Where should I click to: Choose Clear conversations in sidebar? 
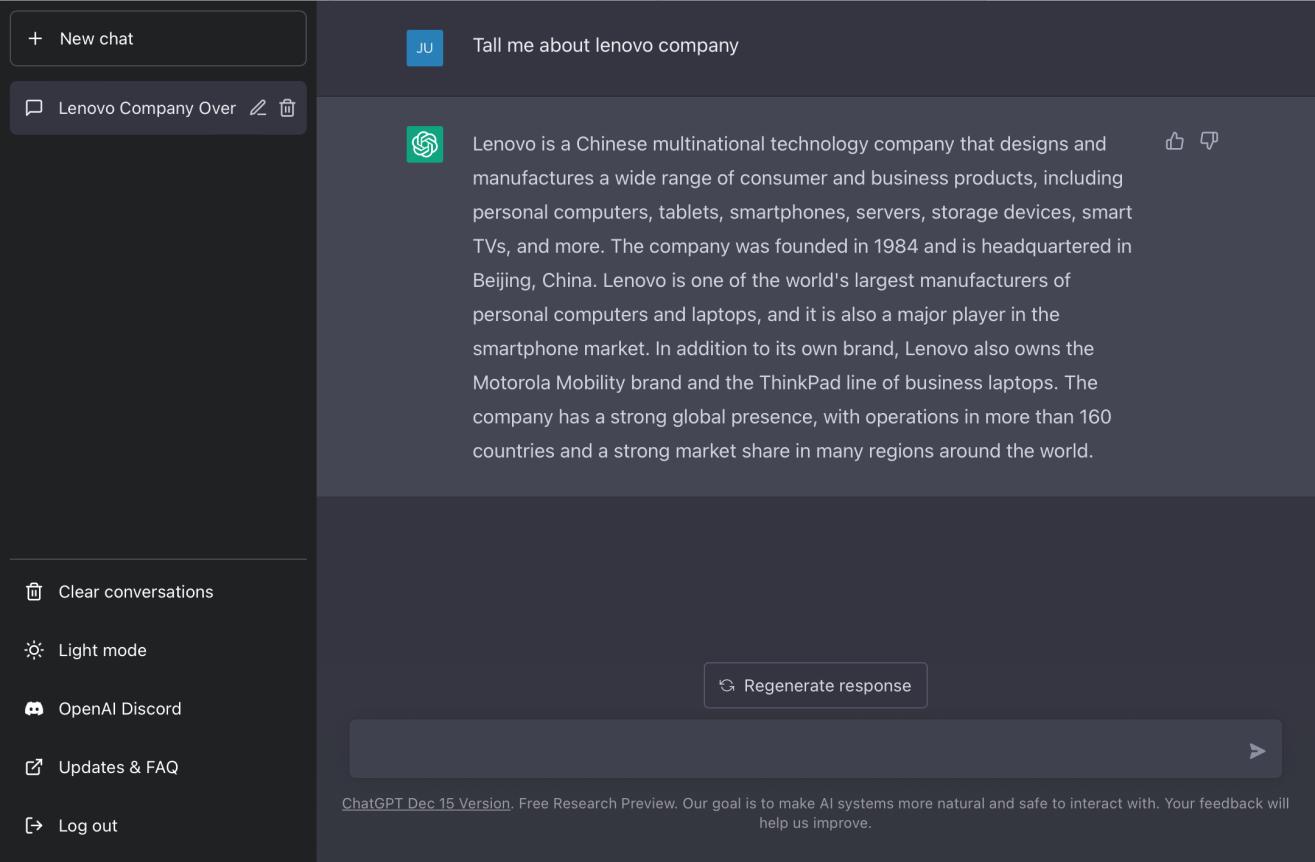coord(135,592)
